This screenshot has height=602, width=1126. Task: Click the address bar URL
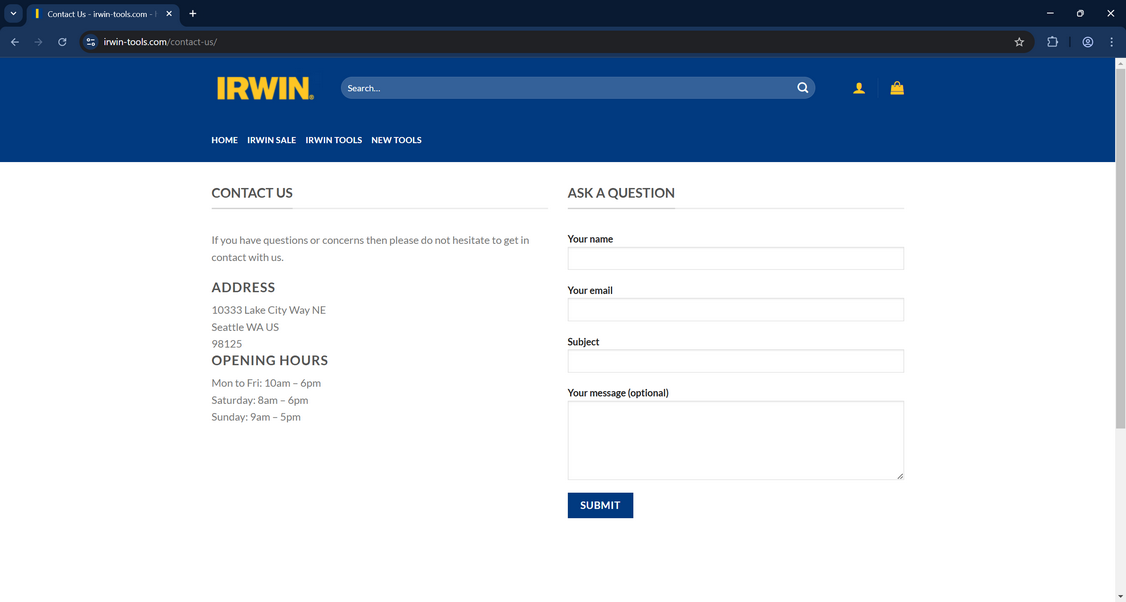tap(160, 42)
